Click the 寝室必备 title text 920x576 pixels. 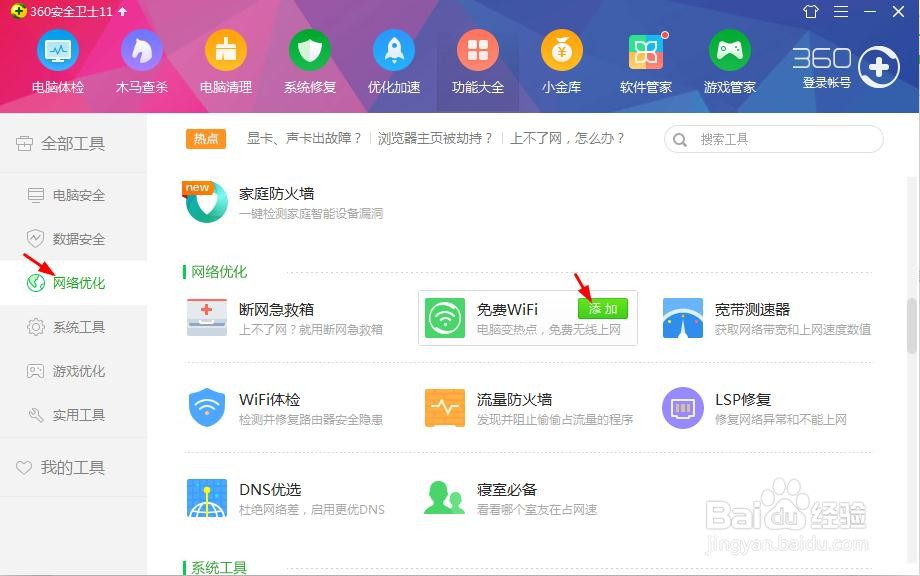pyautogui.click(x=507, y=489)
